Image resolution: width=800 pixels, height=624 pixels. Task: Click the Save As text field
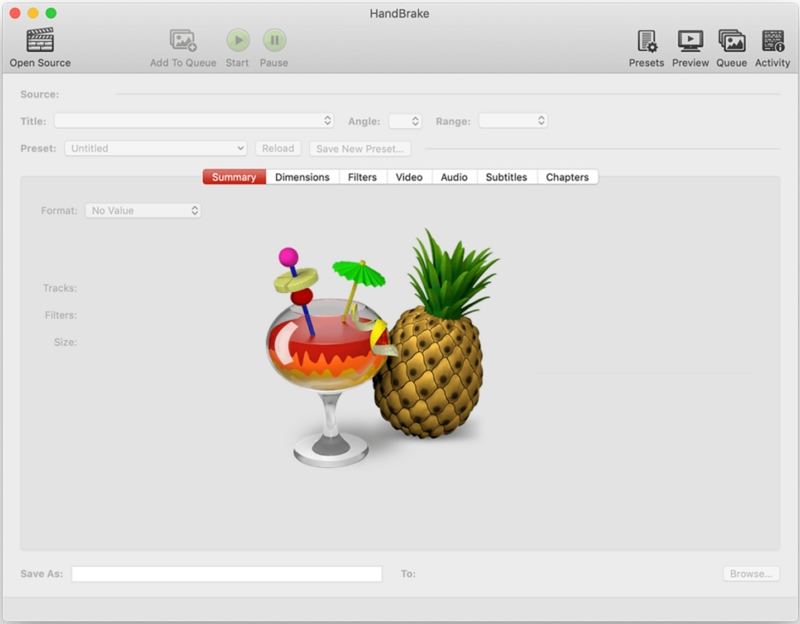[227, 573]
